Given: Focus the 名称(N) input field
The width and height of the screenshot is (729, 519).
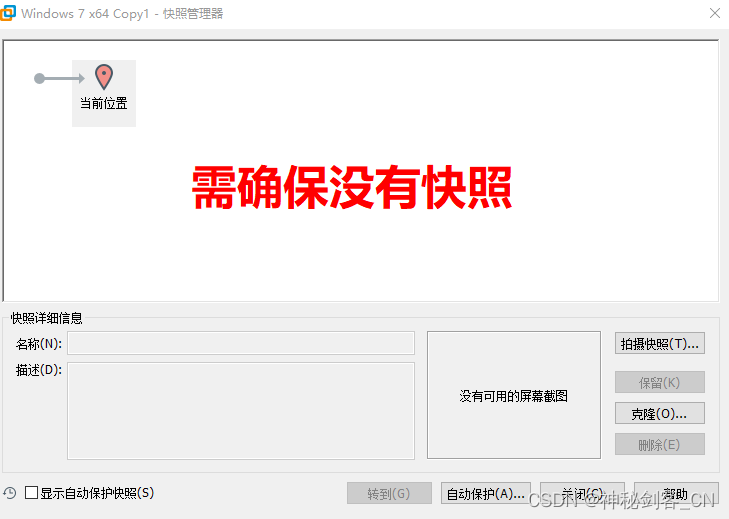Looking at the screenshot, I should [241, 343].
